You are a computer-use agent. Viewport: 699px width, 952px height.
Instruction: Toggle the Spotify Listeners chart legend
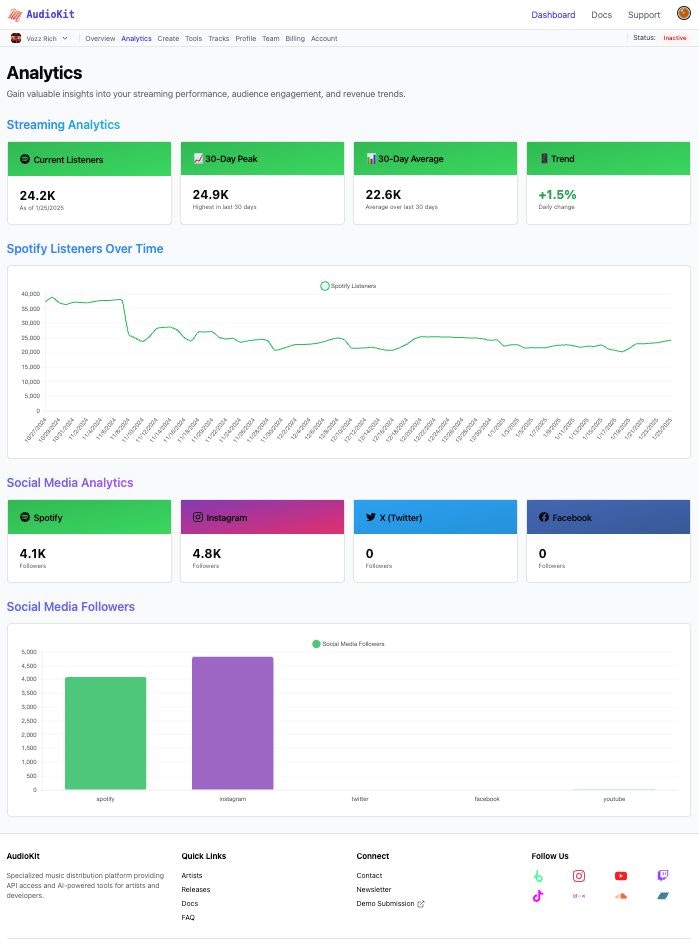point(348,285)
